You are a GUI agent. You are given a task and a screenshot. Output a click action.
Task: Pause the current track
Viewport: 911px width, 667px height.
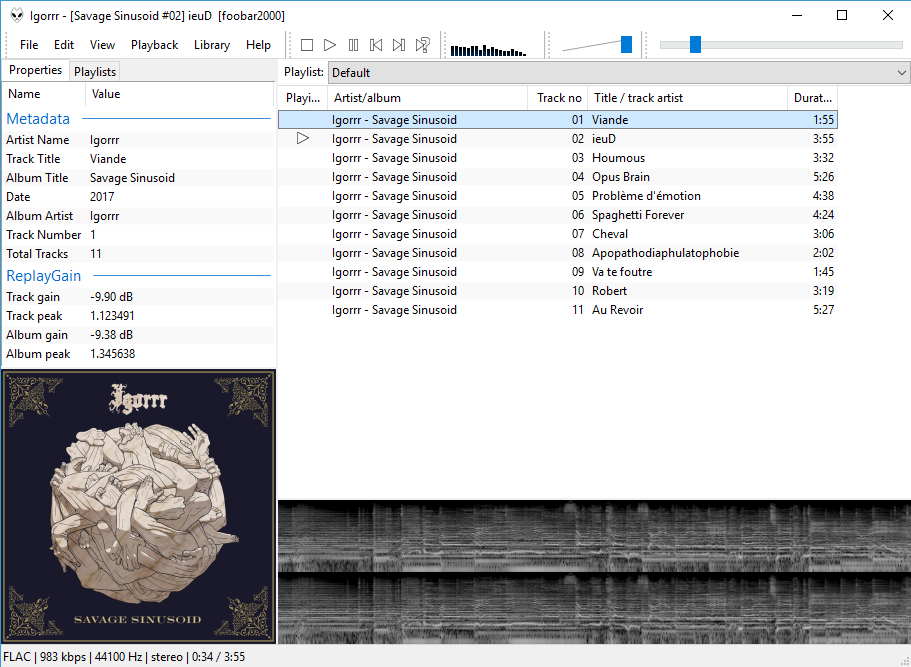(353, 45)
